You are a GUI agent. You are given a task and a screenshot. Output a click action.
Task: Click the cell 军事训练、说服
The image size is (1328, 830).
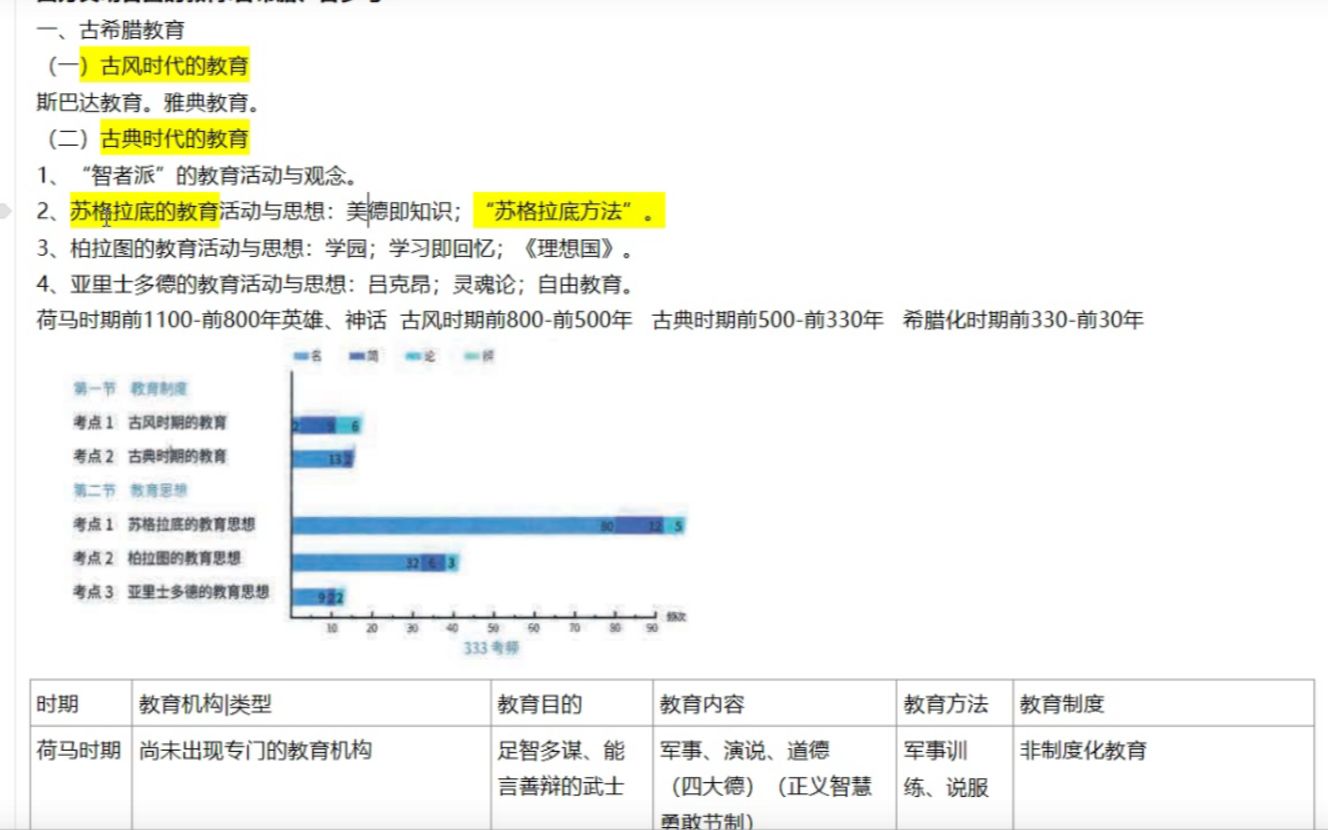[946, 768]
